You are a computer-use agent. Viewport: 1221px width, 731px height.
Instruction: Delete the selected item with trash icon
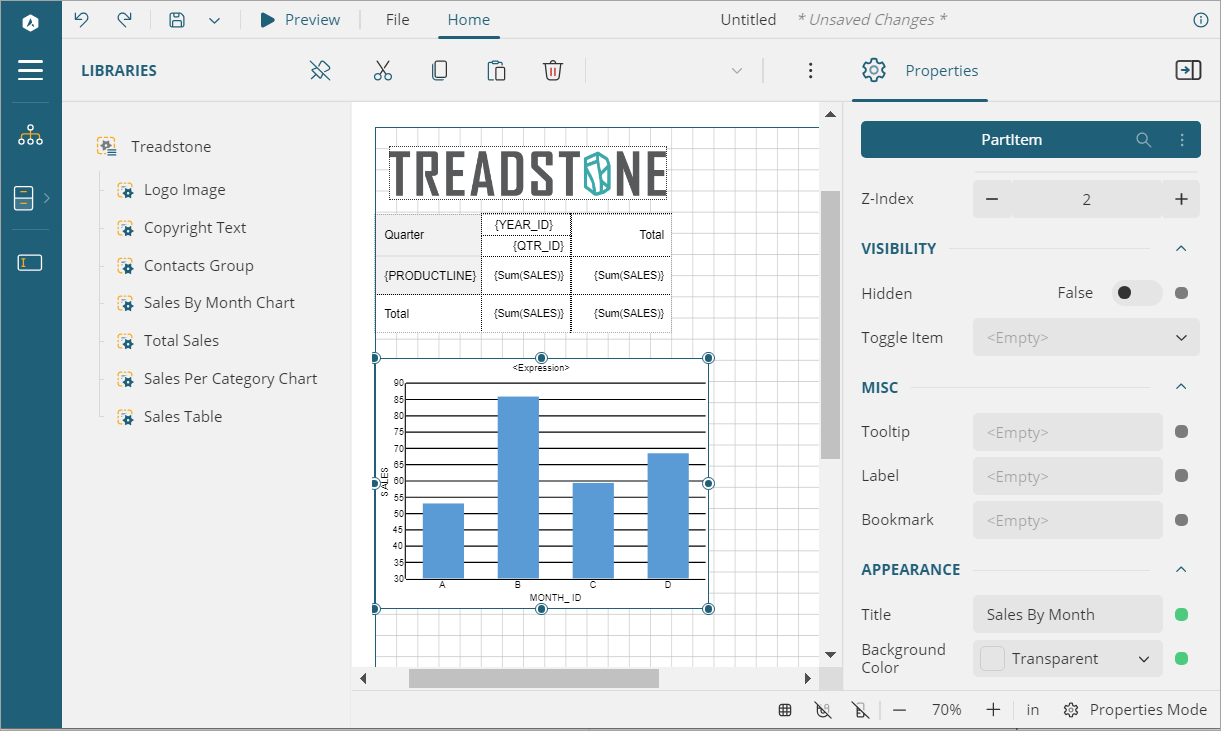click(x=553, y=70)
